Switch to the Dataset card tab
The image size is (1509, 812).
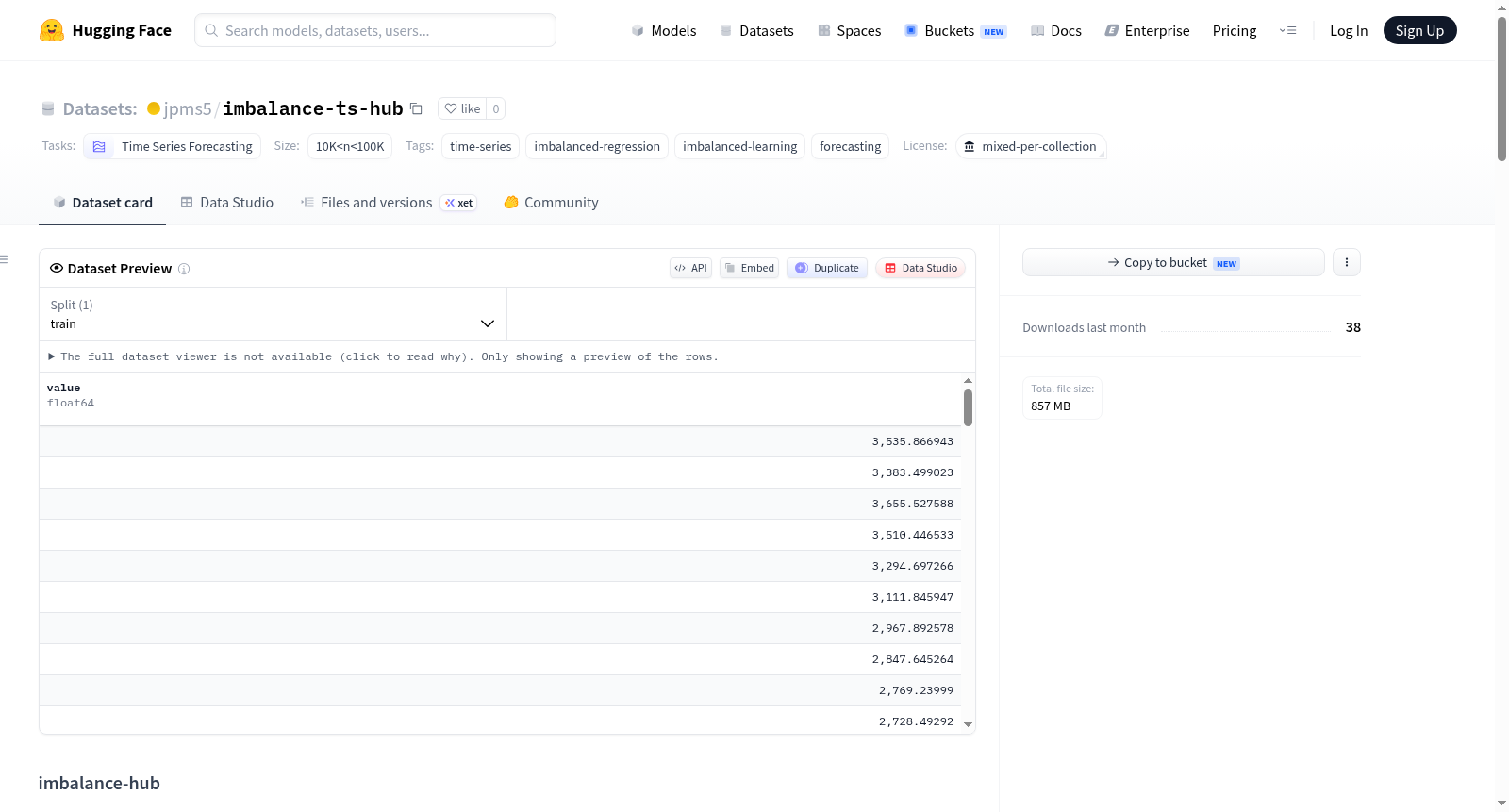pyautogui.click(x=103, y=202)
